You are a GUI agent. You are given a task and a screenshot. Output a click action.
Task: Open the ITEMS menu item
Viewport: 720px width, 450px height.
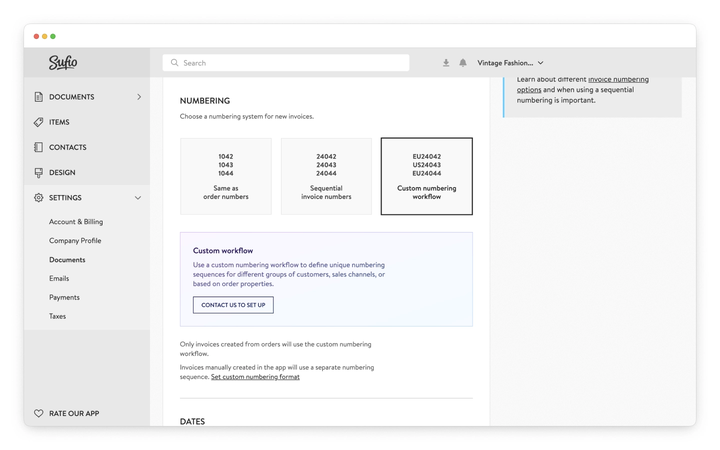point(59,122)
